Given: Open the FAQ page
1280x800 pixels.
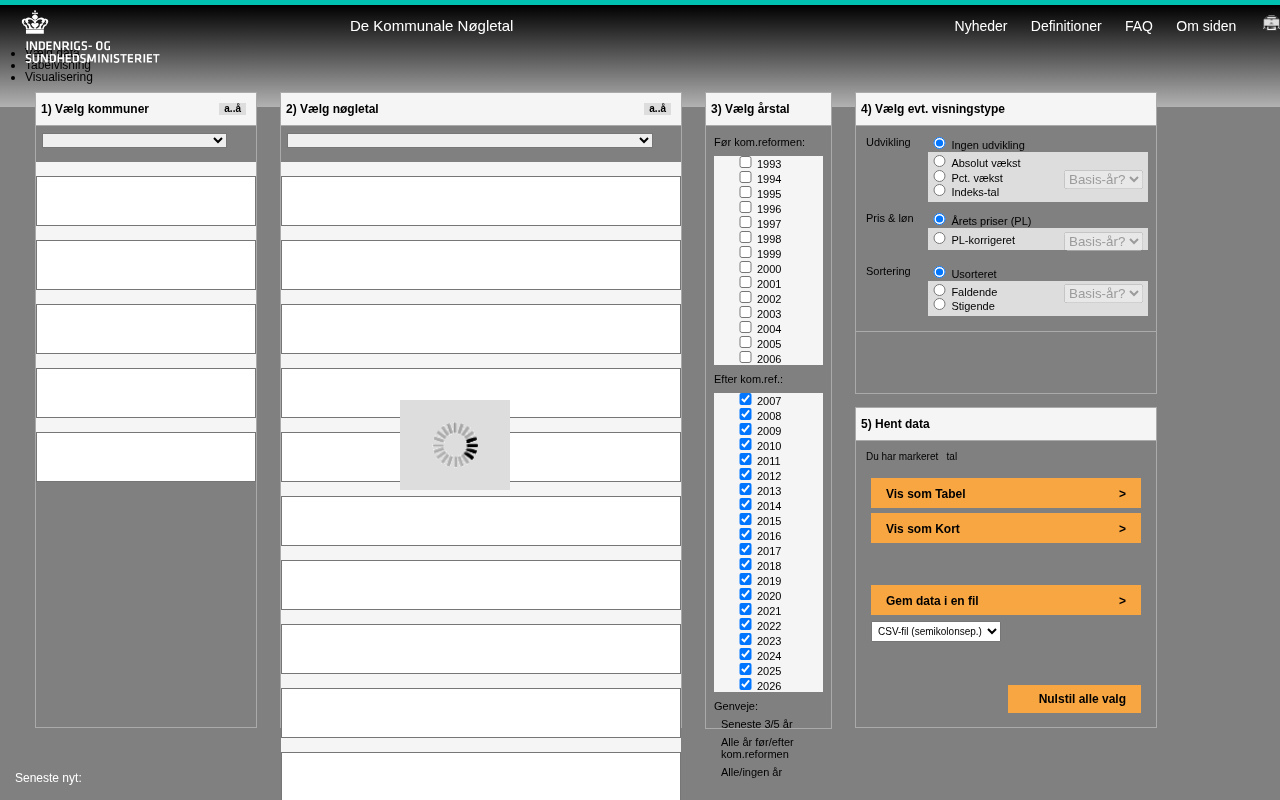Looking at the screenshot, I should click(x=1138, y=26).
